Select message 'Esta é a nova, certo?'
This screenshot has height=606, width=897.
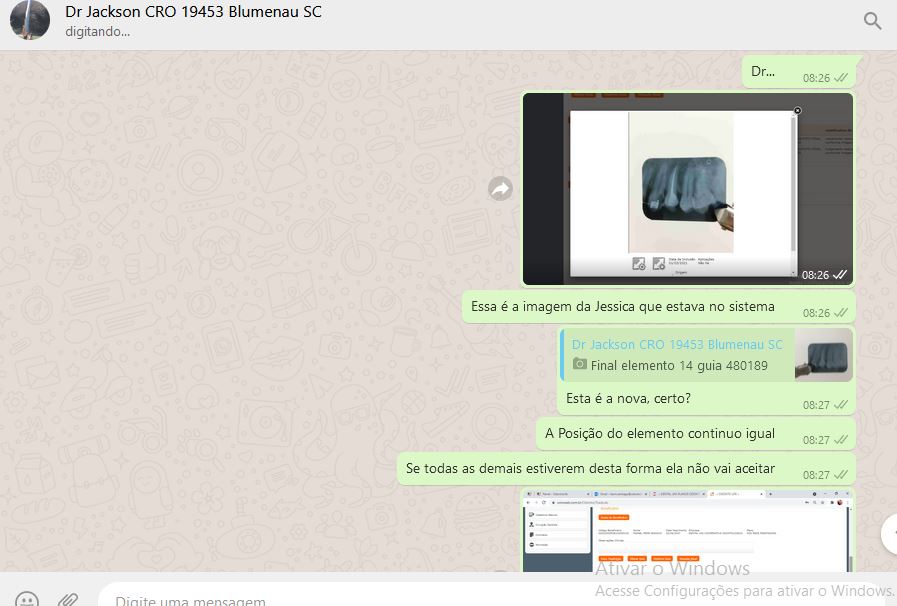[628, 398]
